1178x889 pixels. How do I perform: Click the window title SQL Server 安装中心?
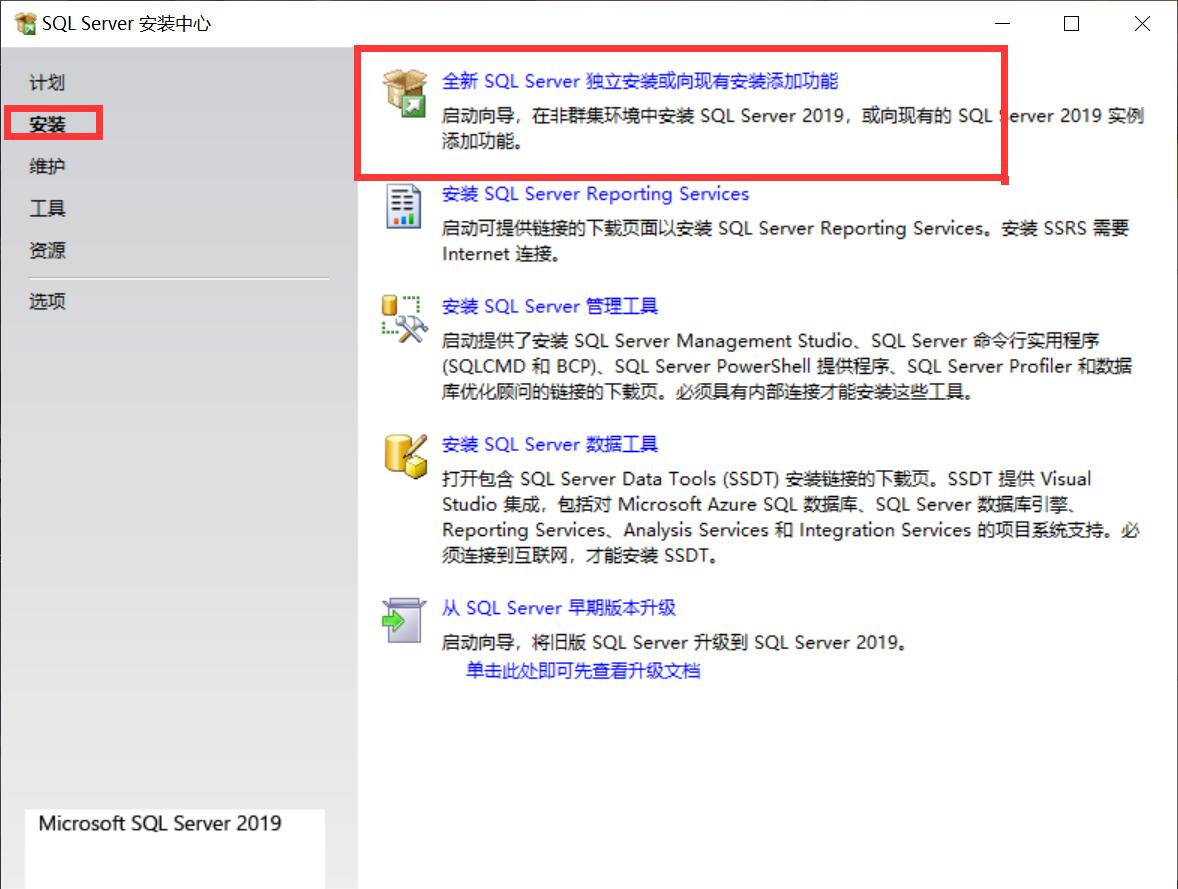[126, 23]
